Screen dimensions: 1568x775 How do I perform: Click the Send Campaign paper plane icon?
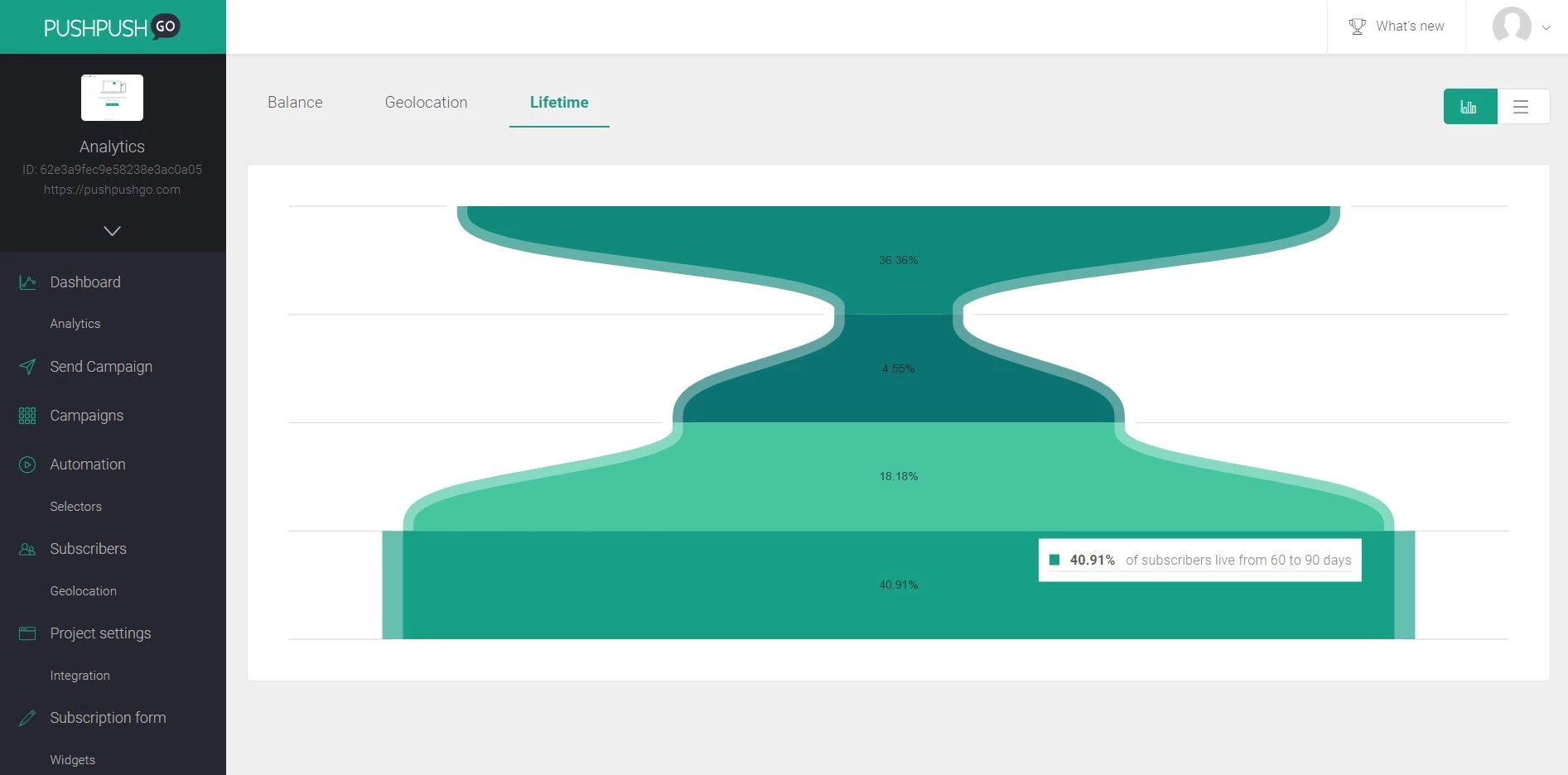point(27,367)
